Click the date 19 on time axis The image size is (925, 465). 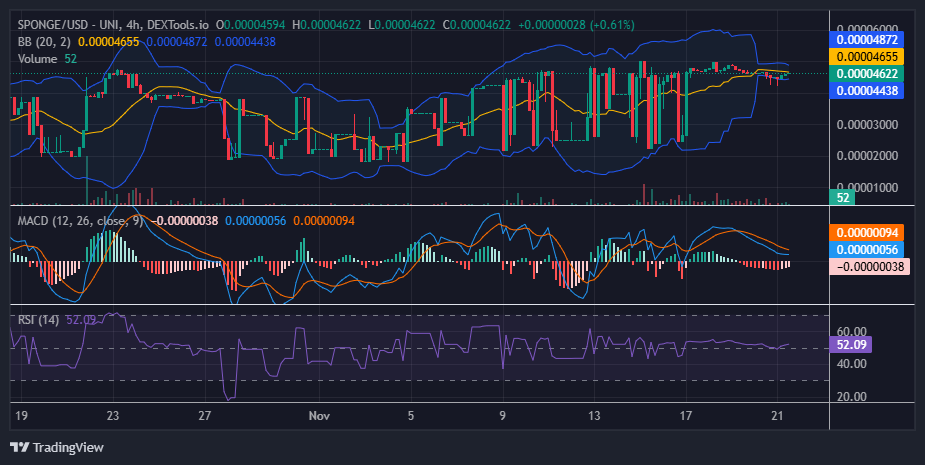point(21,415)
